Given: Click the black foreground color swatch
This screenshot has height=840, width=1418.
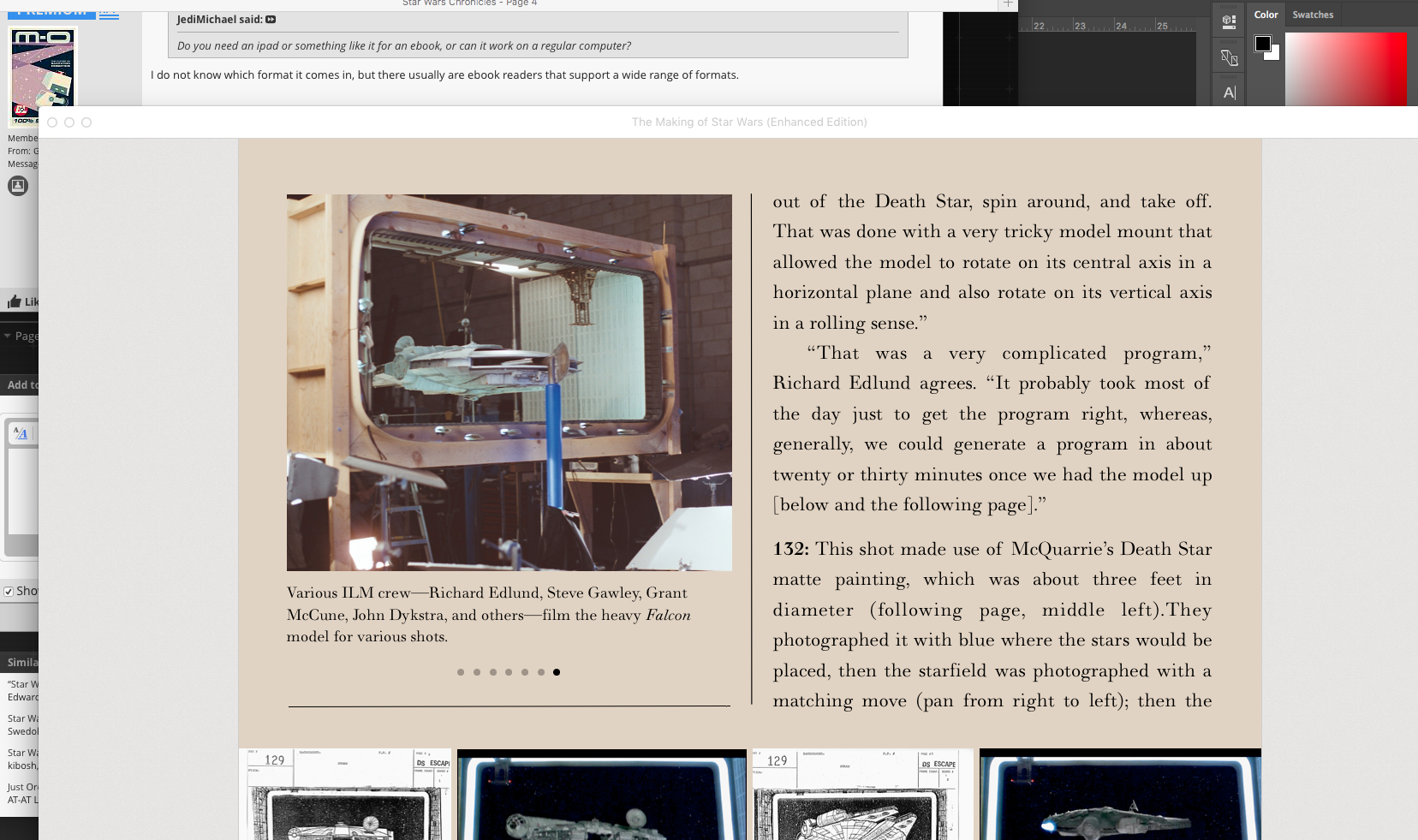Looking at the screenshot, I should pos(1262,44).
